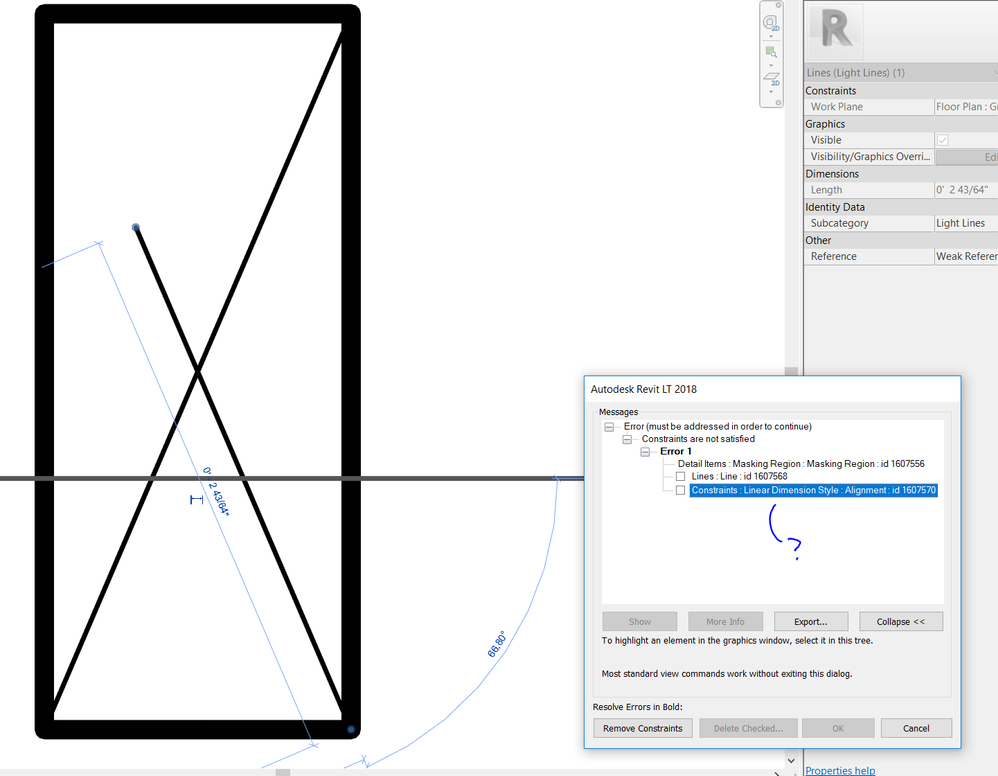Click the dimension equality toggle below the dimension
Viewport: 998px width, 776px height.
click(196, 500)
